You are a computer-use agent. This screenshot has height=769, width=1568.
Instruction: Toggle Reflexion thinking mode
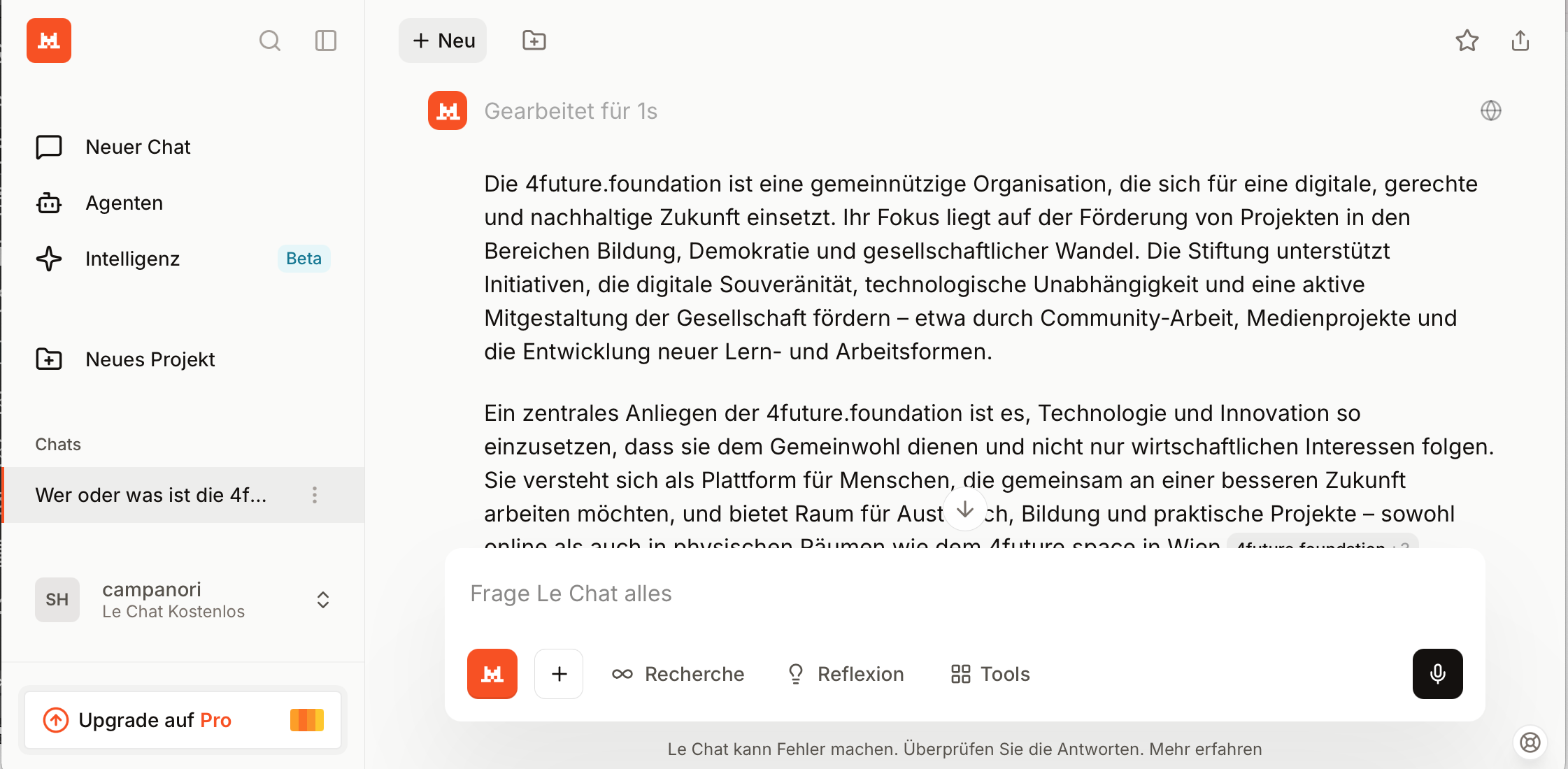[x=846, y=674]
